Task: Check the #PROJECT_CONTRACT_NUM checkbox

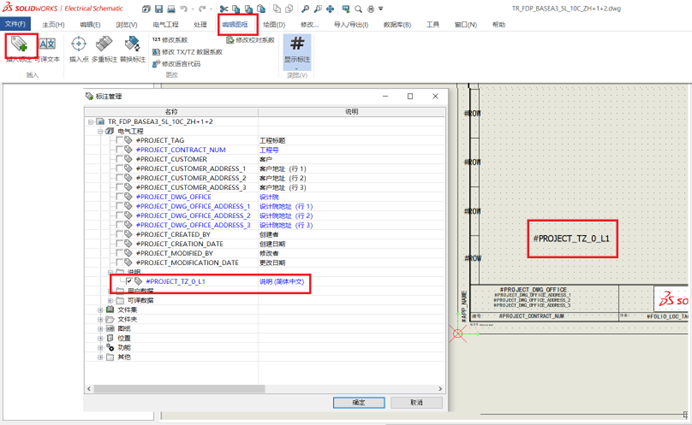Action: tap(119, 149)
